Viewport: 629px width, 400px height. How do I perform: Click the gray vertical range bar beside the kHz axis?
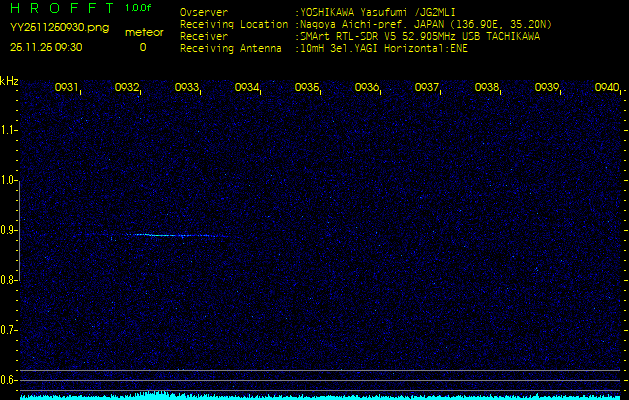[20, 230]
